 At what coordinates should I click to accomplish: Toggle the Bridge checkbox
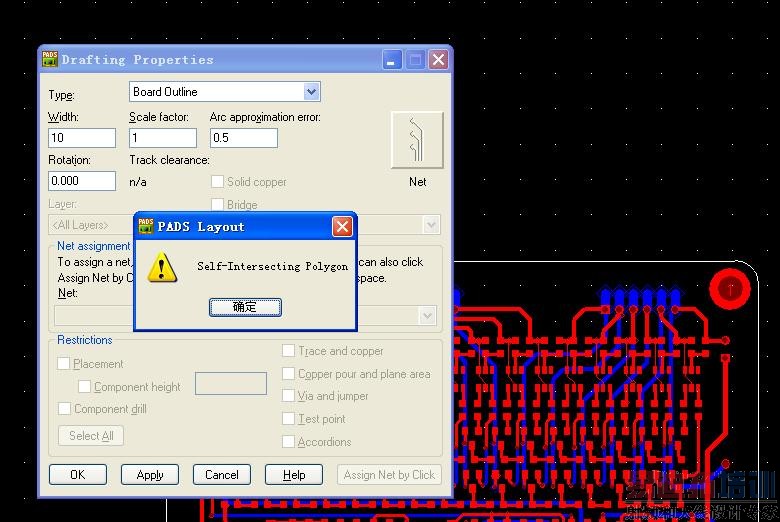(x=217, y=205)
